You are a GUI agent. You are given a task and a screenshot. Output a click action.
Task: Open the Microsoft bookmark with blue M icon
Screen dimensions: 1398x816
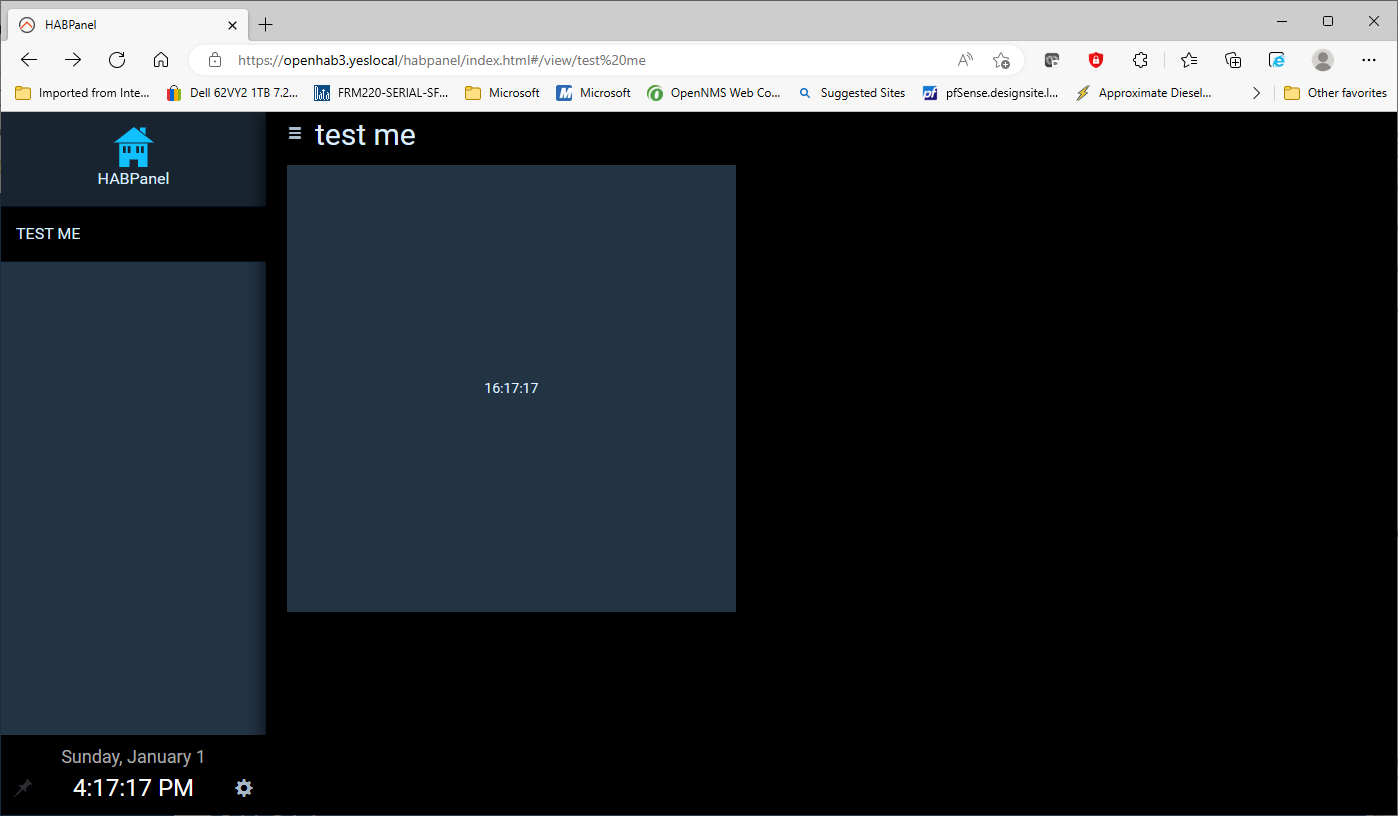click(x=594, y=93)
